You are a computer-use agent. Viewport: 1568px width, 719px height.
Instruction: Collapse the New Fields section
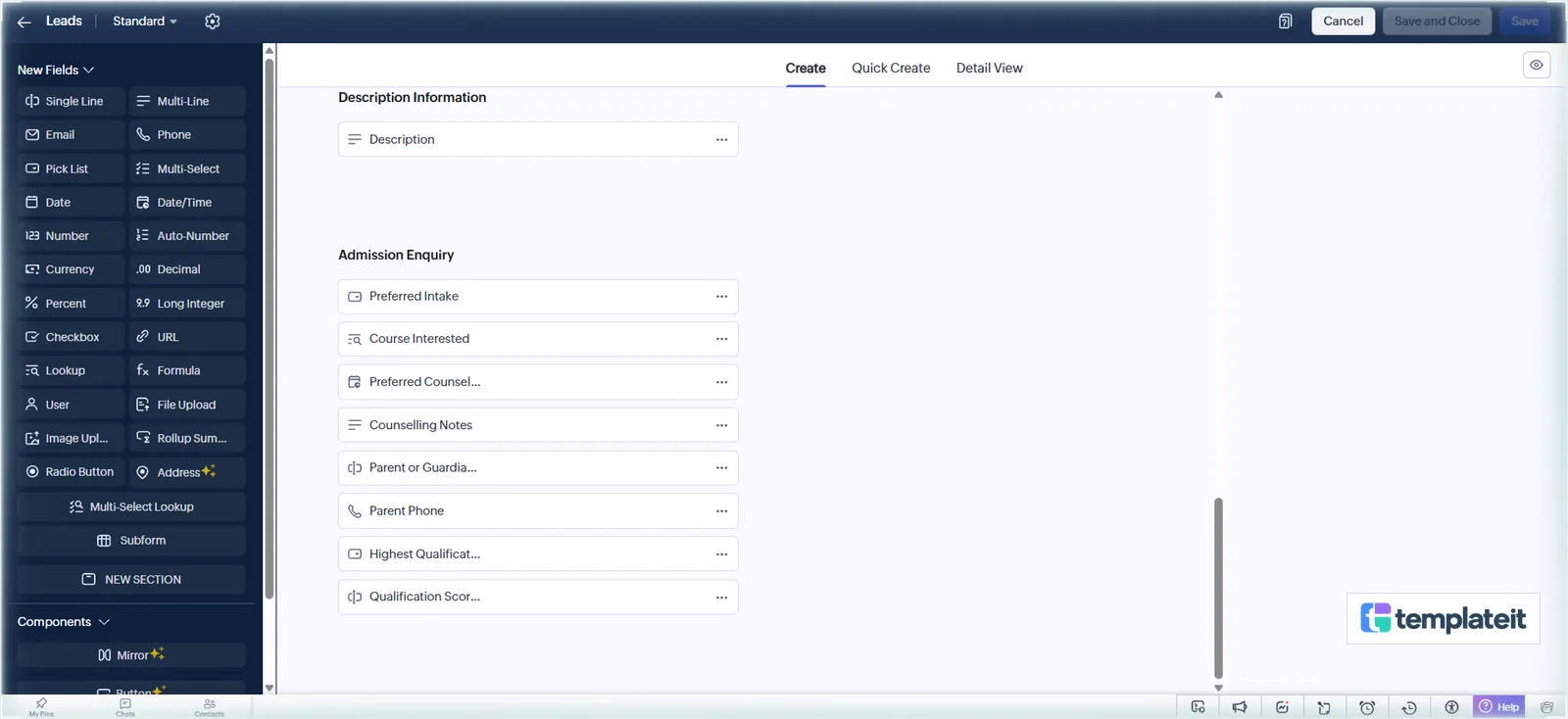tap(56, 71)
